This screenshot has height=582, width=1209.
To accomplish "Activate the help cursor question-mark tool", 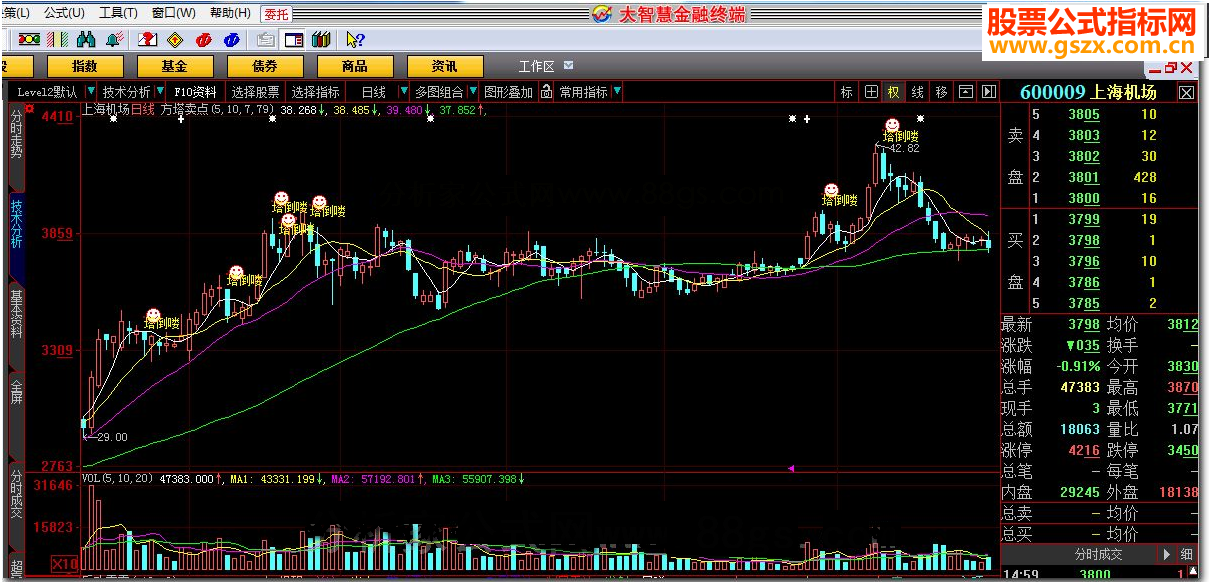I will click(354, 39).
